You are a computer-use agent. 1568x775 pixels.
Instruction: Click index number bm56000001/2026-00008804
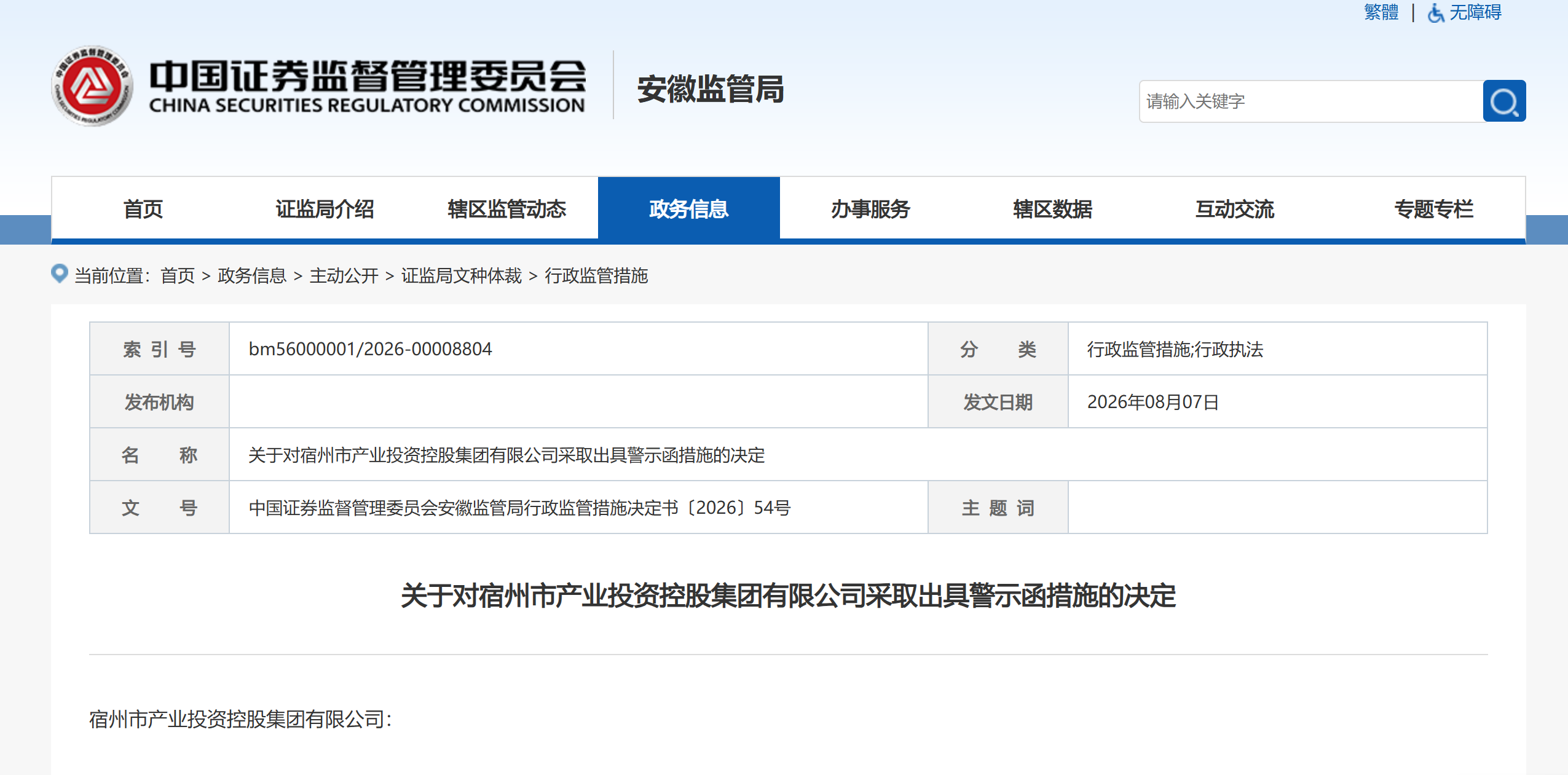(x=370, y=349)
